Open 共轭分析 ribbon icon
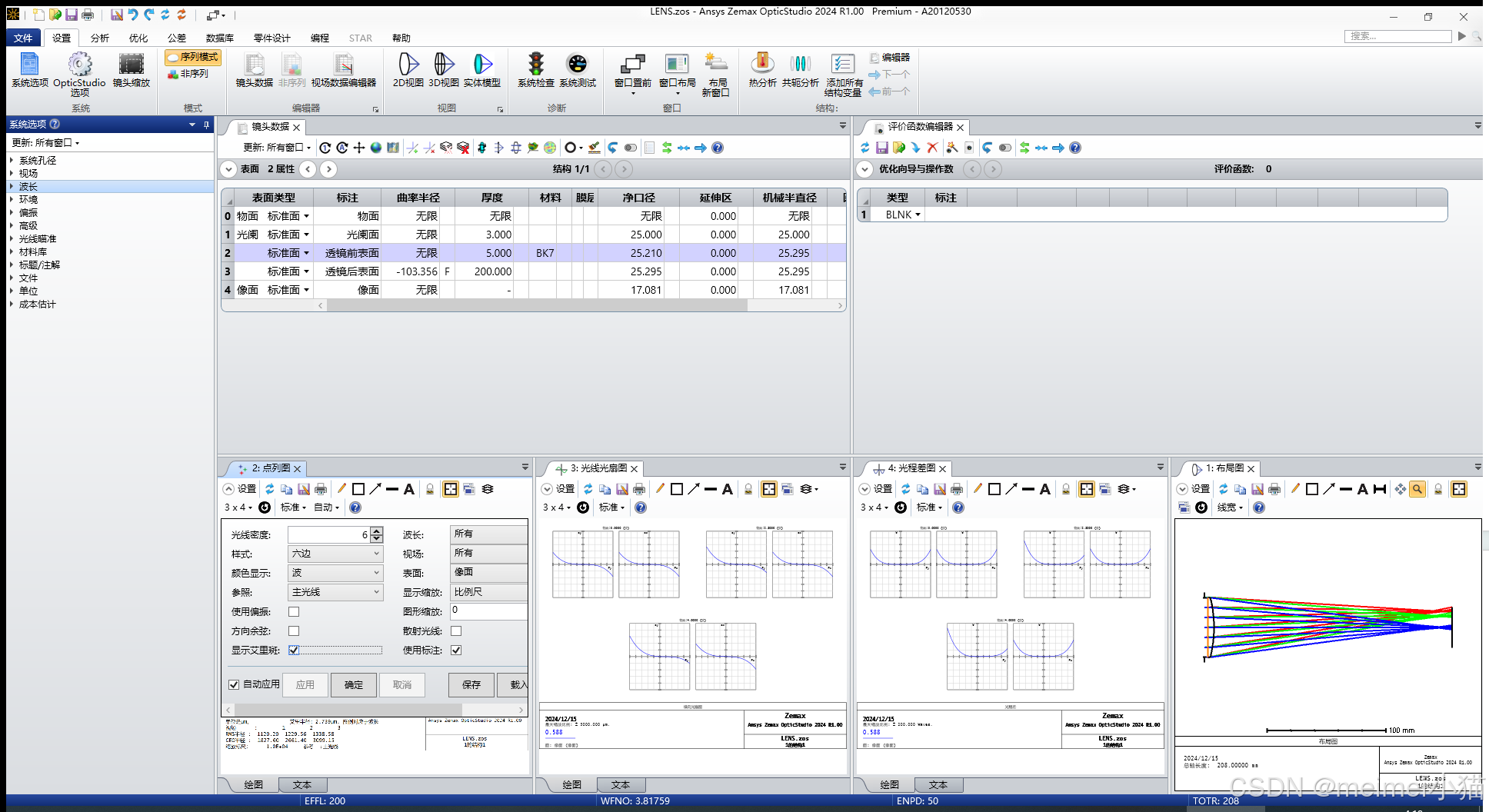The width and height of the screenshot is (1489, 812). (801, 70)
